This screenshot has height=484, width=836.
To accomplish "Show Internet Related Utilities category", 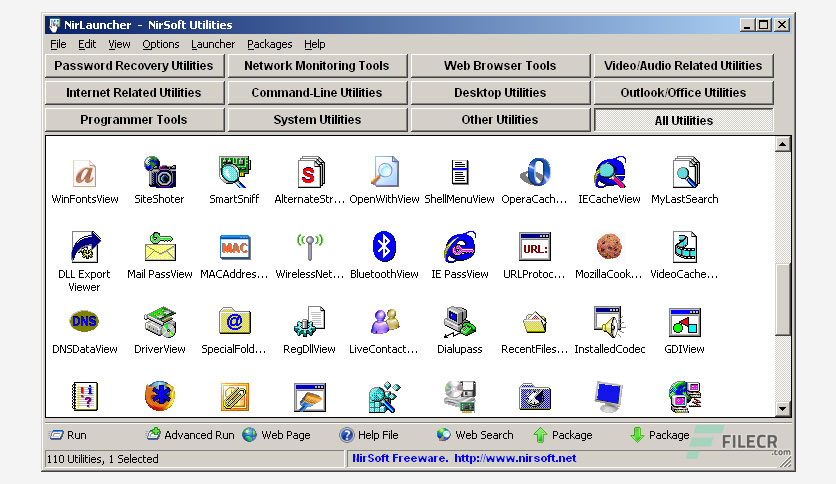I will coord(134,93).
